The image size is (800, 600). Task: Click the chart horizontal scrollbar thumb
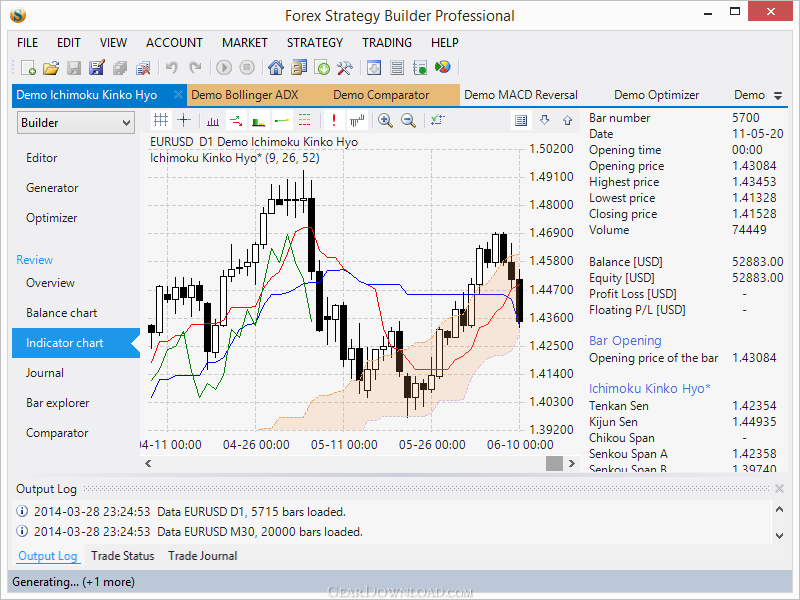tap(554, 464)
